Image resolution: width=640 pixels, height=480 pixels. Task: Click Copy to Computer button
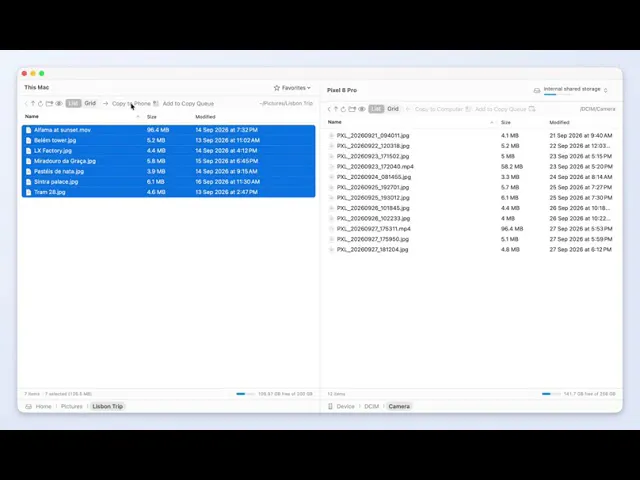(434, 109)
